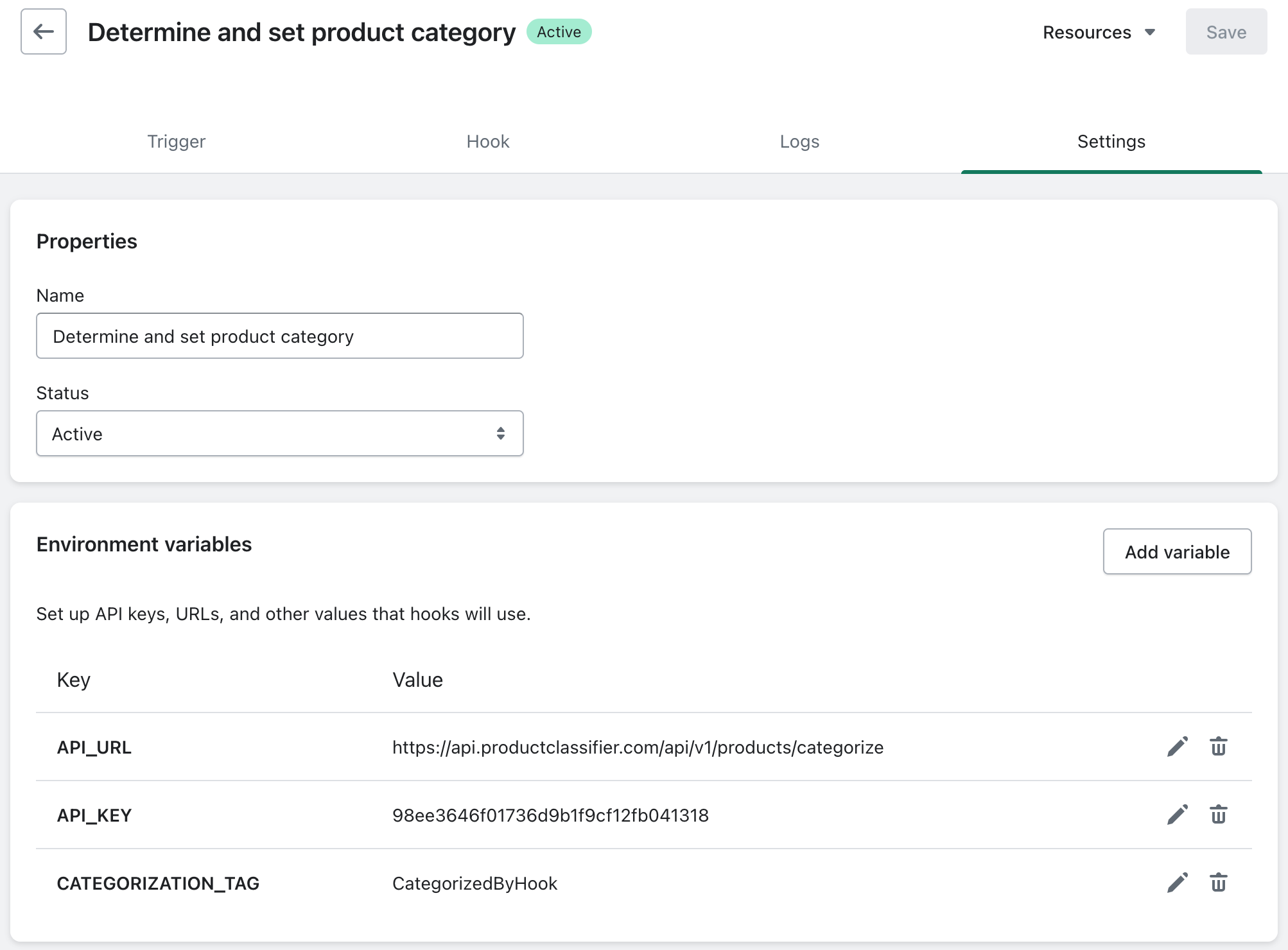Switch to the Trigger tab
This screenshot has width=1288, height=950.
[x=176, y=141]
